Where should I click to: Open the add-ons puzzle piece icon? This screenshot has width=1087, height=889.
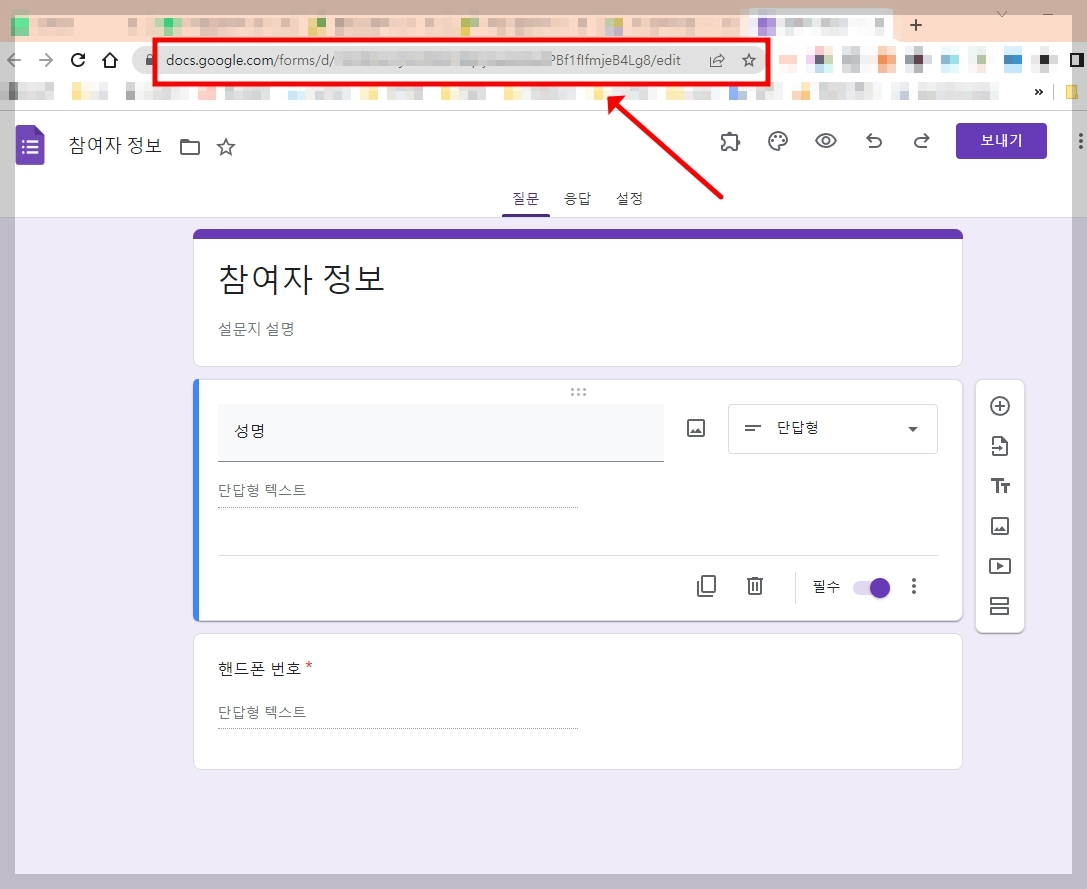pos(730,141)
